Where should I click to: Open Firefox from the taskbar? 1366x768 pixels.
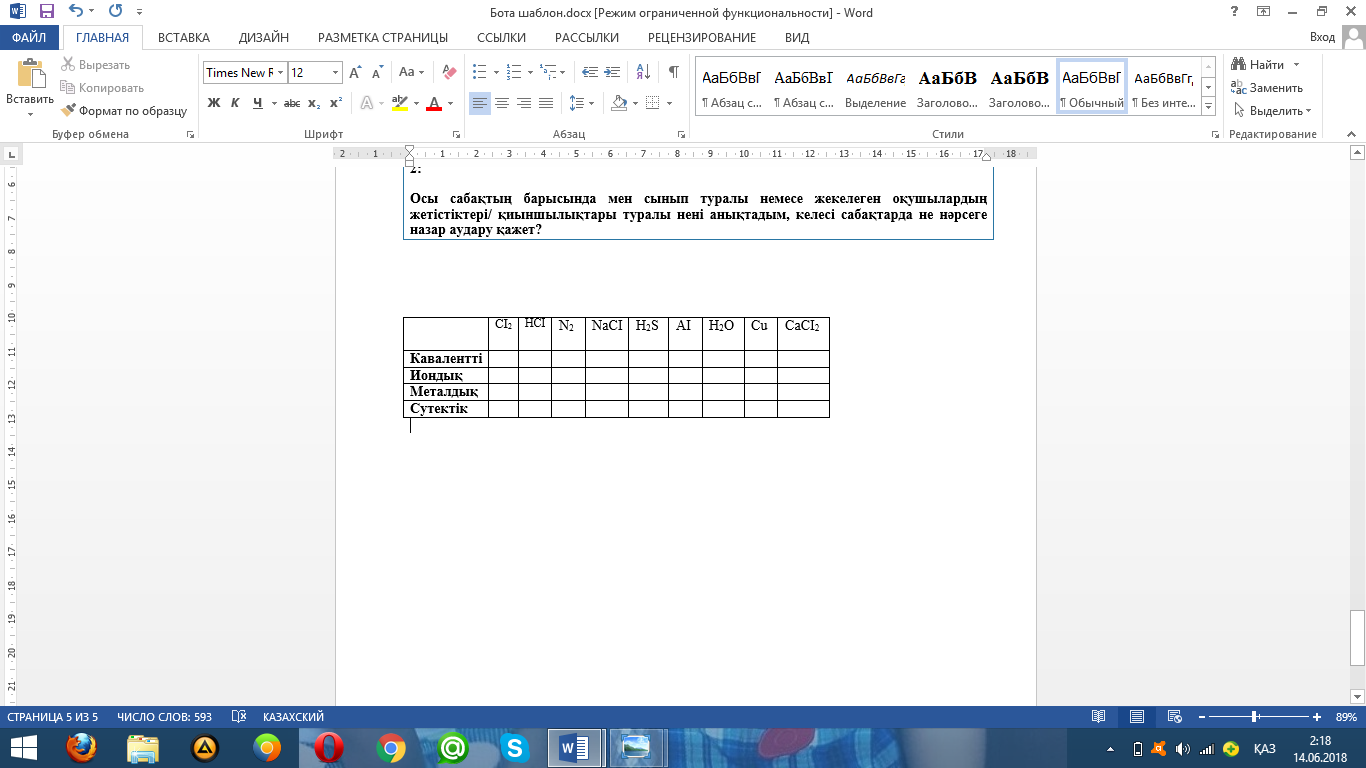click(83, 747)
